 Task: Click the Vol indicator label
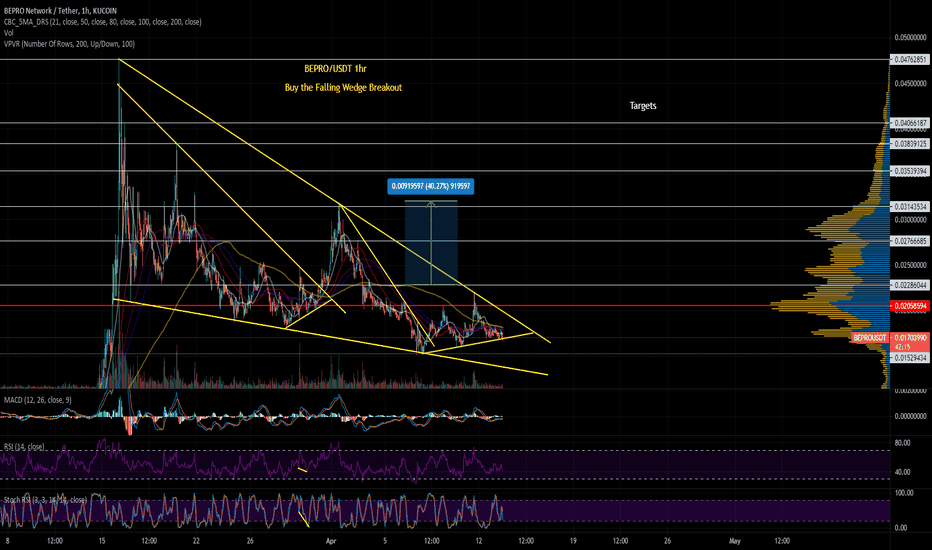coord(8,33)
